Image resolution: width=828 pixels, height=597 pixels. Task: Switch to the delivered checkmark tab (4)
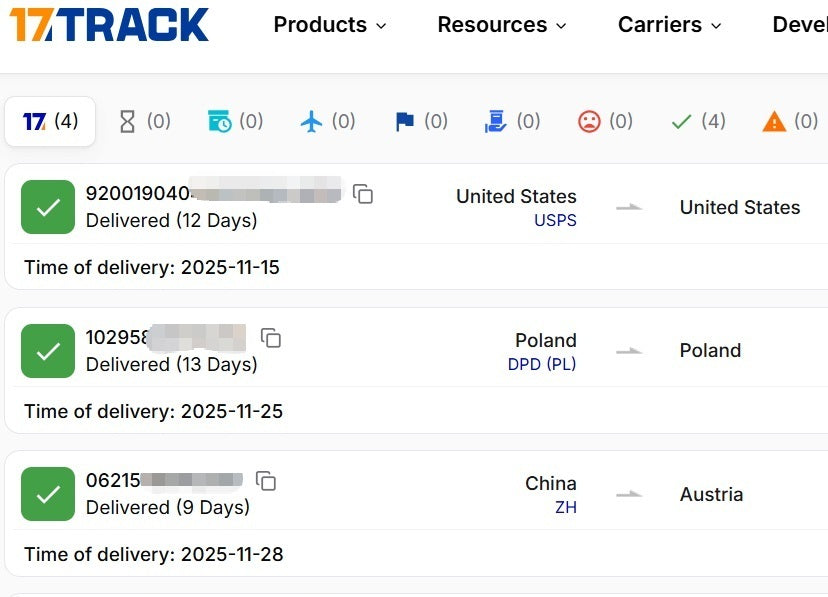pos(698,121)
